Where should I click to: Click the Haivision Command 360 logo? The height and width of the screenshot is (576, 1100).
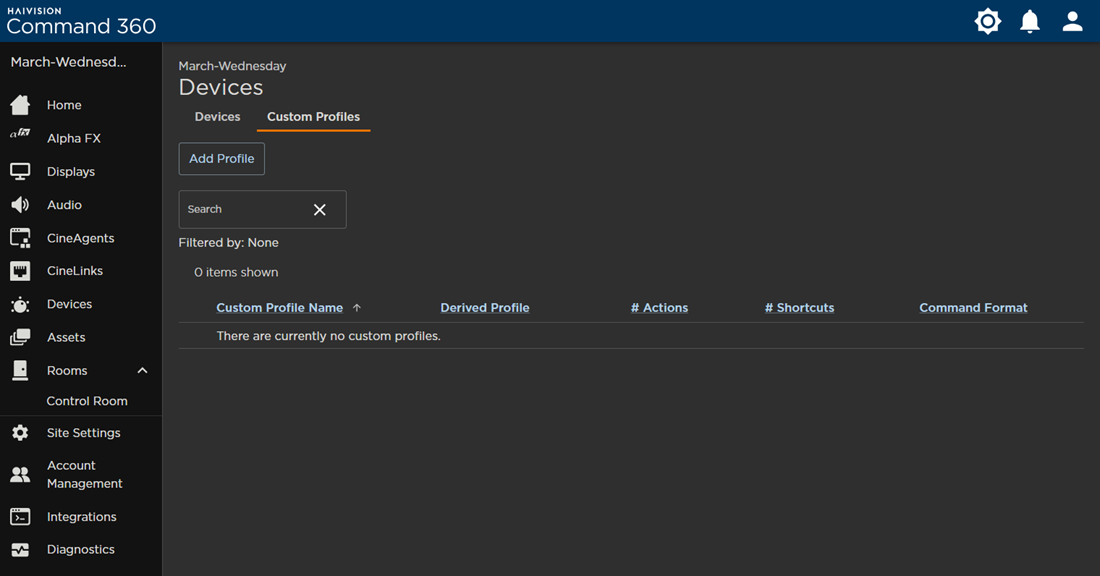81,21
